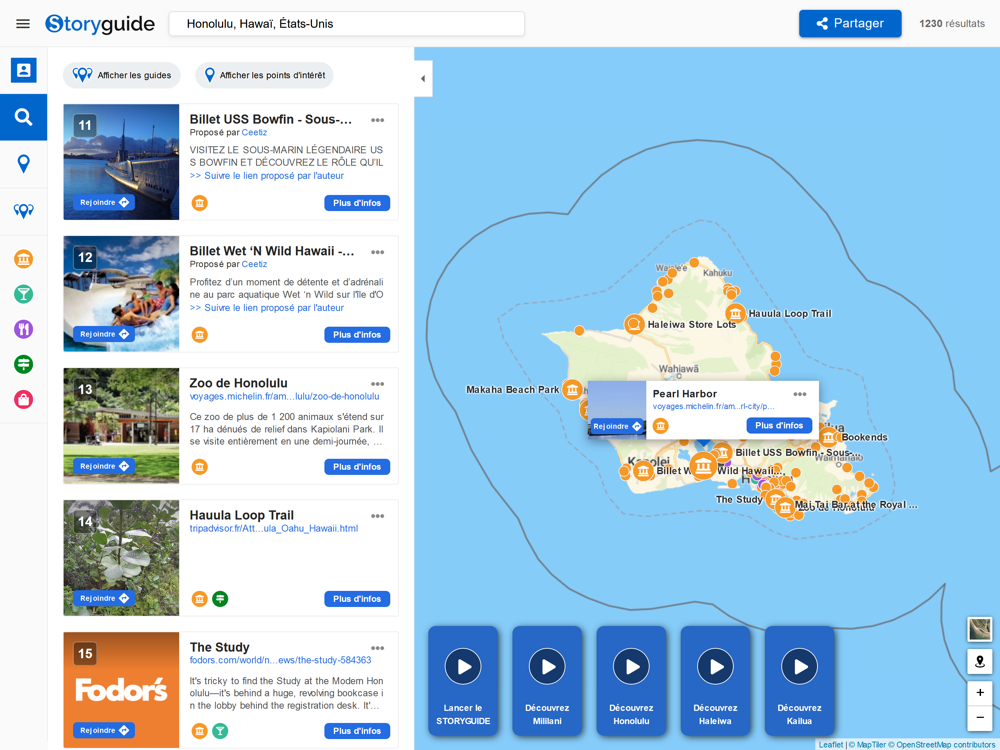1000x750 pixels.
Task: Open options menu for Billet Wet 'N Wild
Action: tap(378, 252)
